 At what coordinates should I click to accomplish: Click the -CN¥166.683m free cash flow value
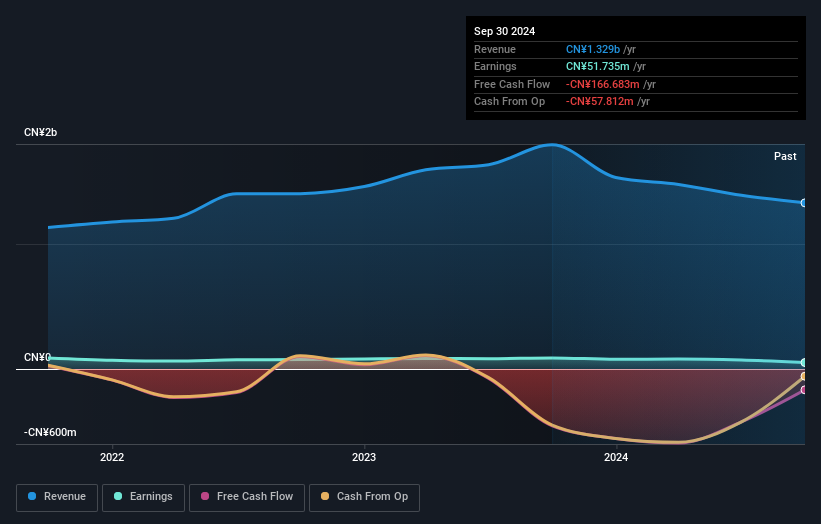[x=602, y=84]
